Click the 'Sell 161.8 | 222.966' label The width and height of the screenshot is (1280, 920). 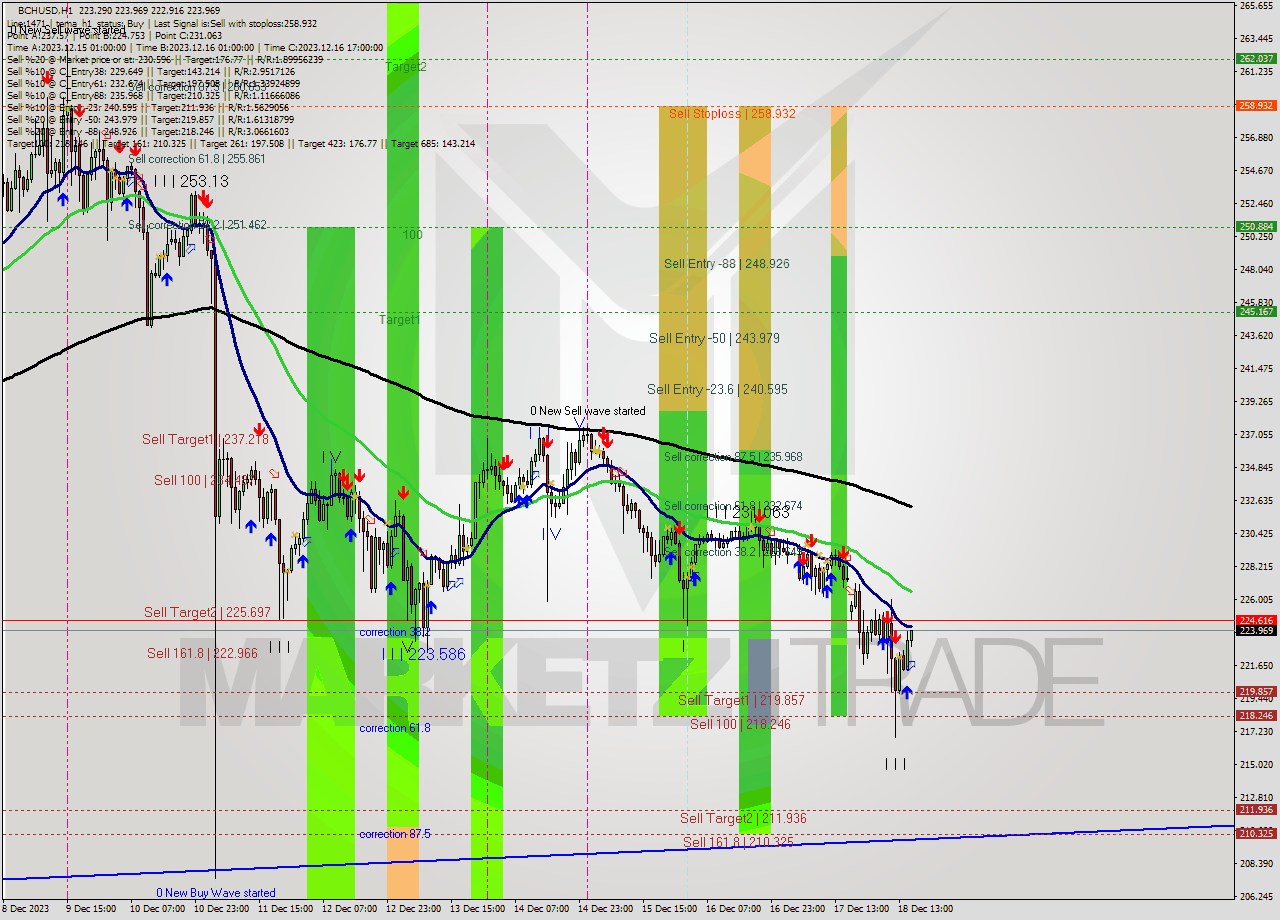coord(202,653)
